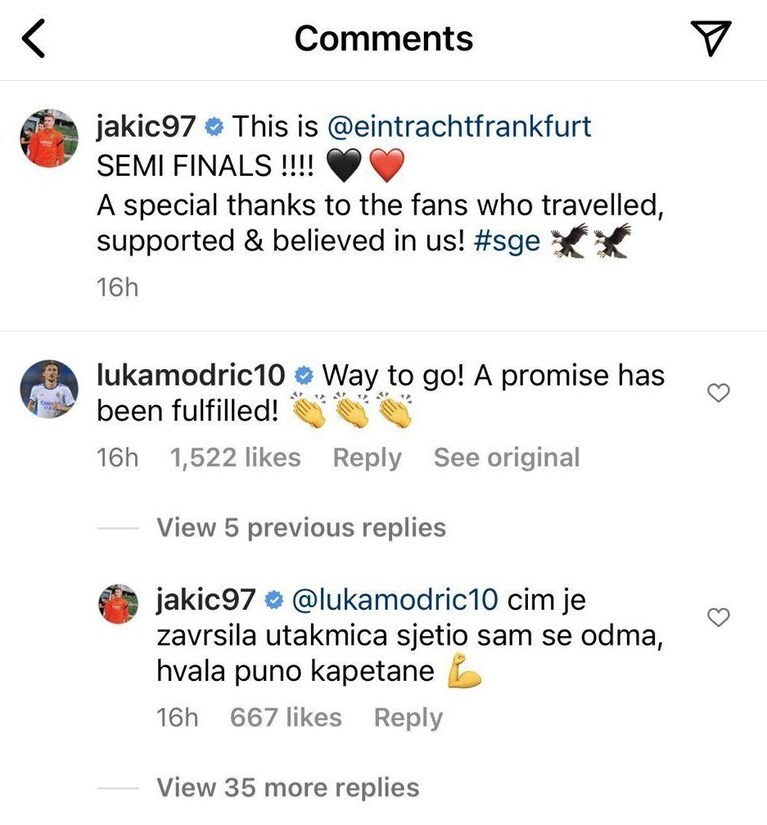Tap the verified badge next to lukamodric10
The height and width of the screenshot is (825, 767).
click(304, 376)
